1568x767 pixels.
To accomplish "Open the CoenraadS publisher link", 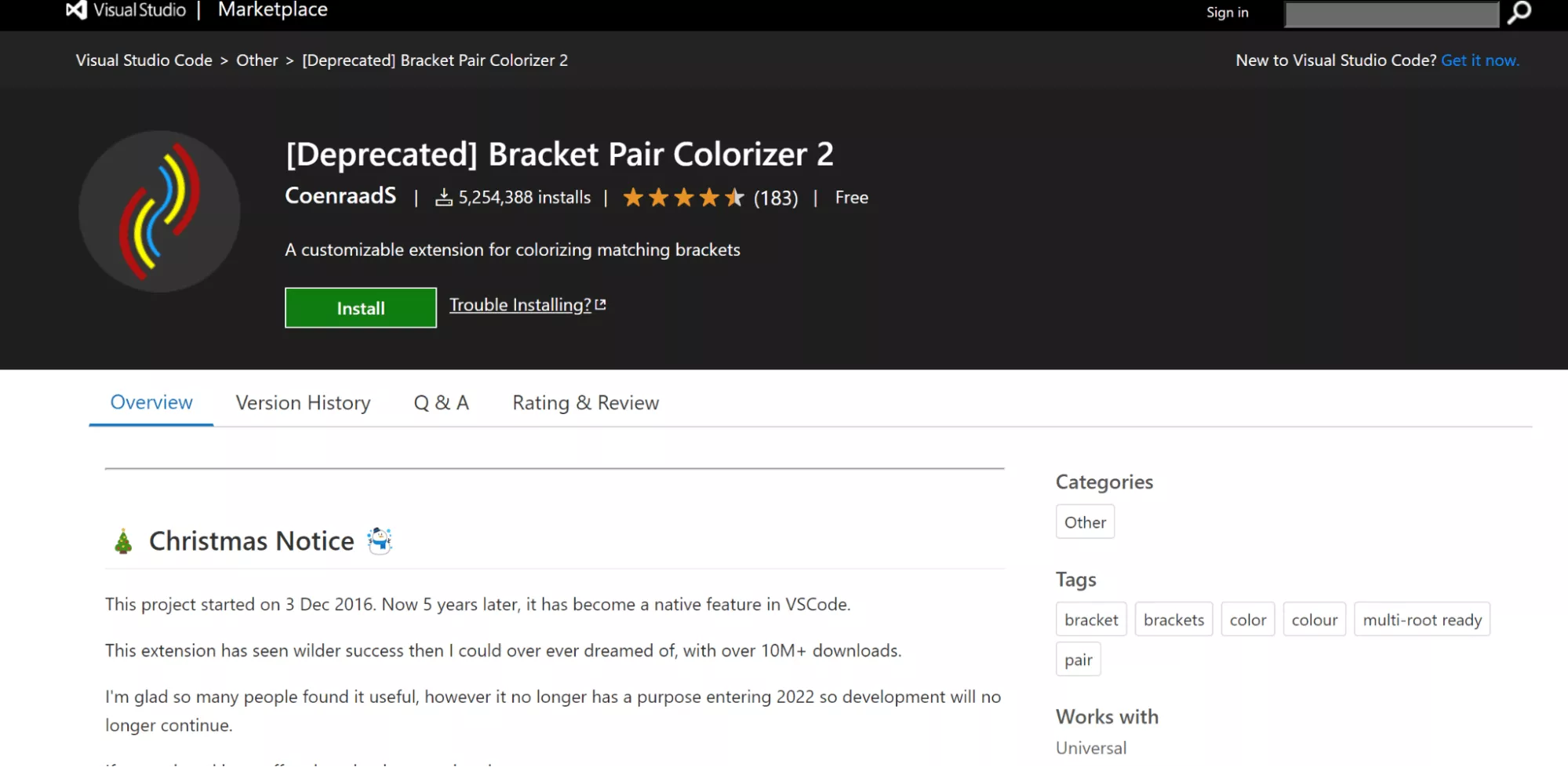I will pyautogui.click(x=340, y=196).
